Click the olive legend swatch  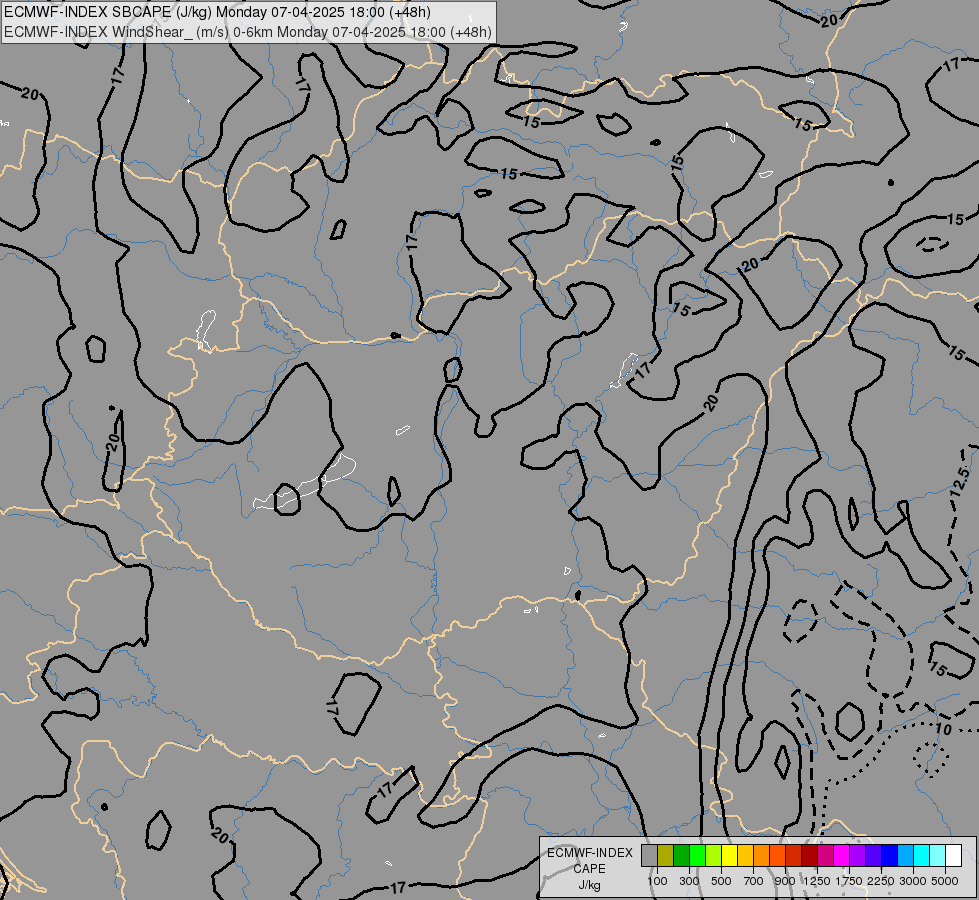(665, 855)
